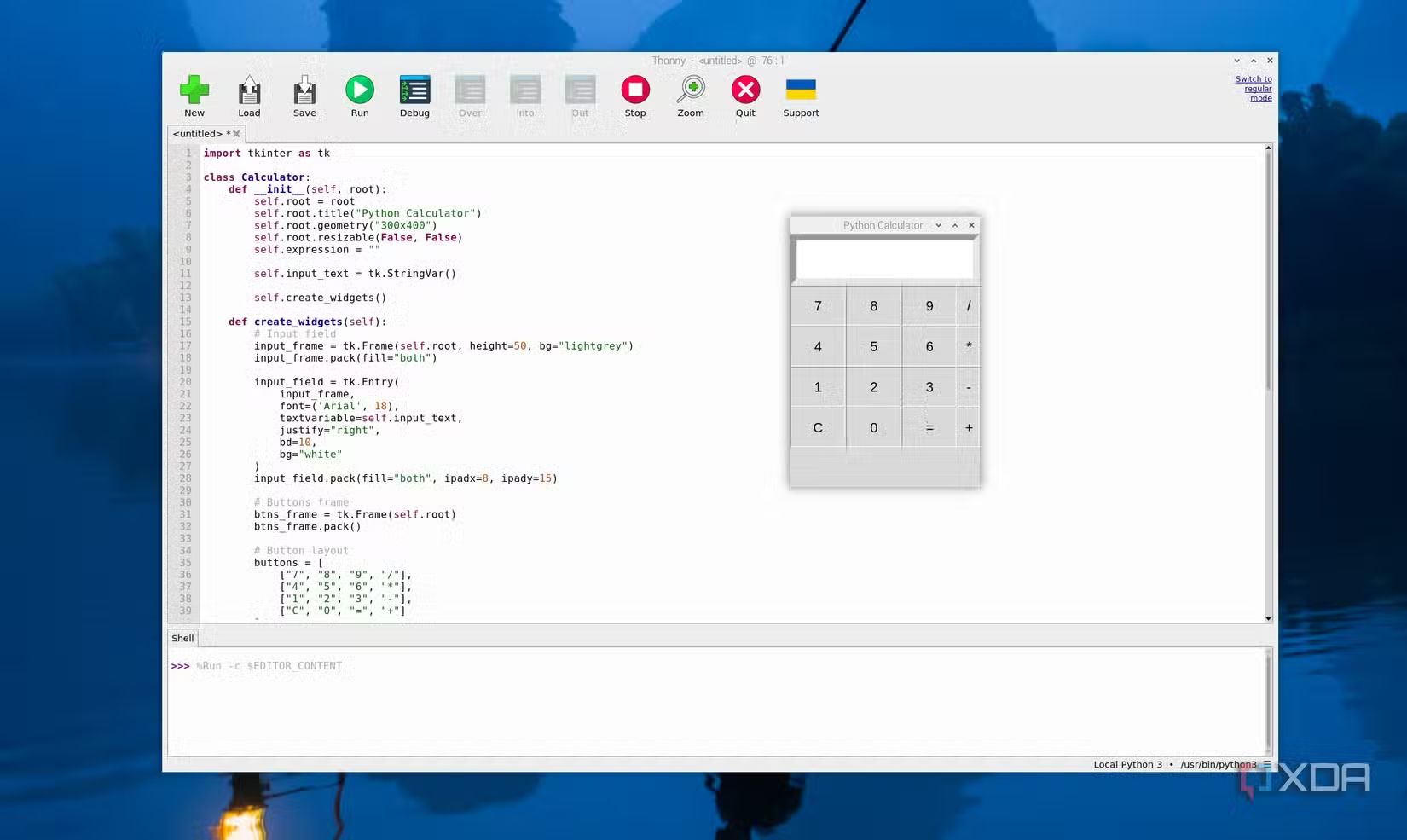Click the 'self.create_widgets()' code line
The width and height of the screenshot is (1407, 840).
point(320,298)
